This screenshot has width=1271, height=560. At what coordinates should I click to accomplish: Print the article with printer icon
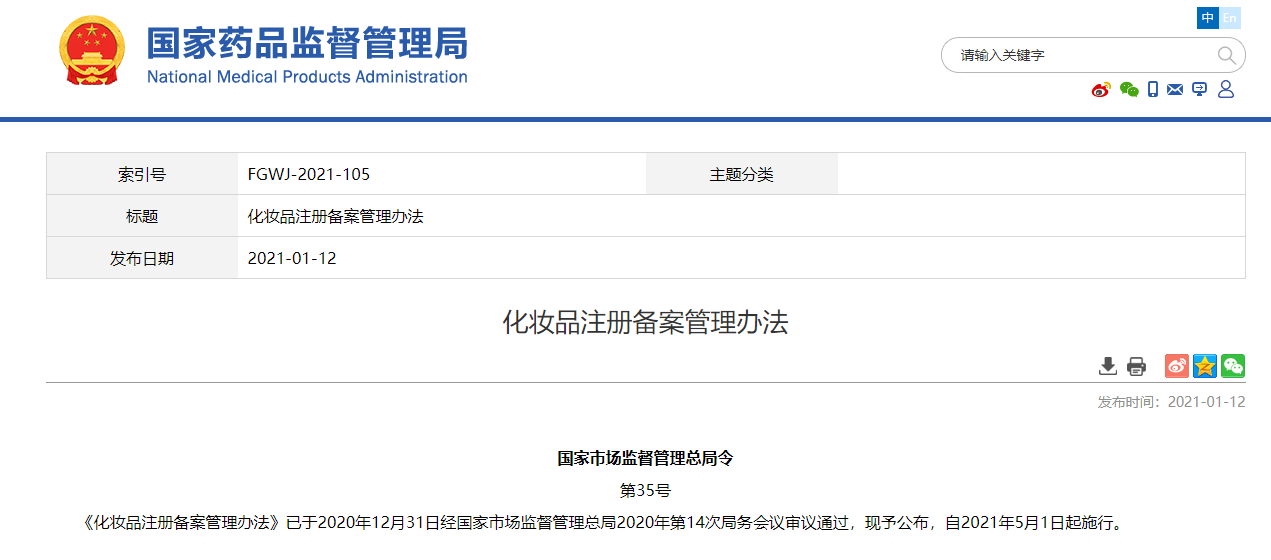tap(1136, 366)
